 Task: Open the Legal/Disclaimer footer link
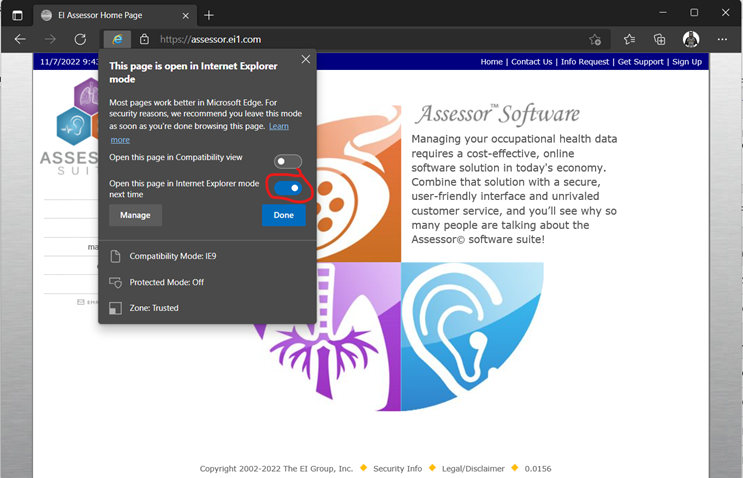point(473,469)
